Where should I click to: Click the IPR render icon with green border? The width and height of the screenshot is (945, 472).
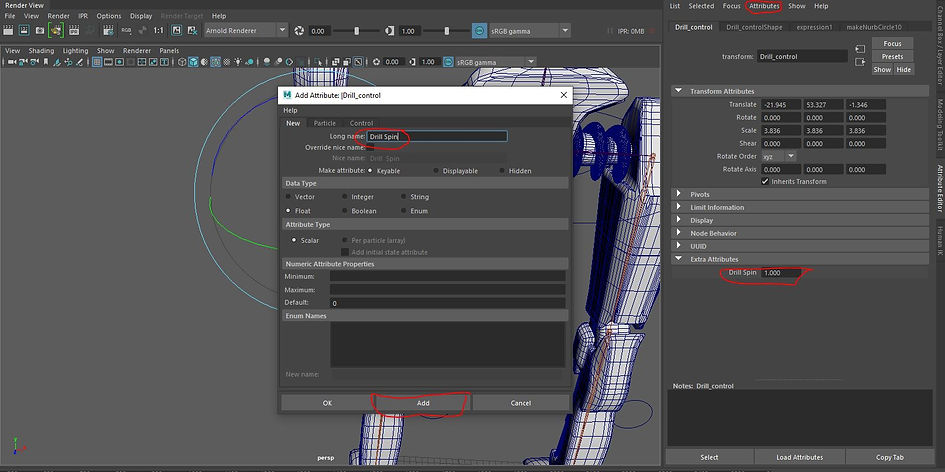pos(56,30)
